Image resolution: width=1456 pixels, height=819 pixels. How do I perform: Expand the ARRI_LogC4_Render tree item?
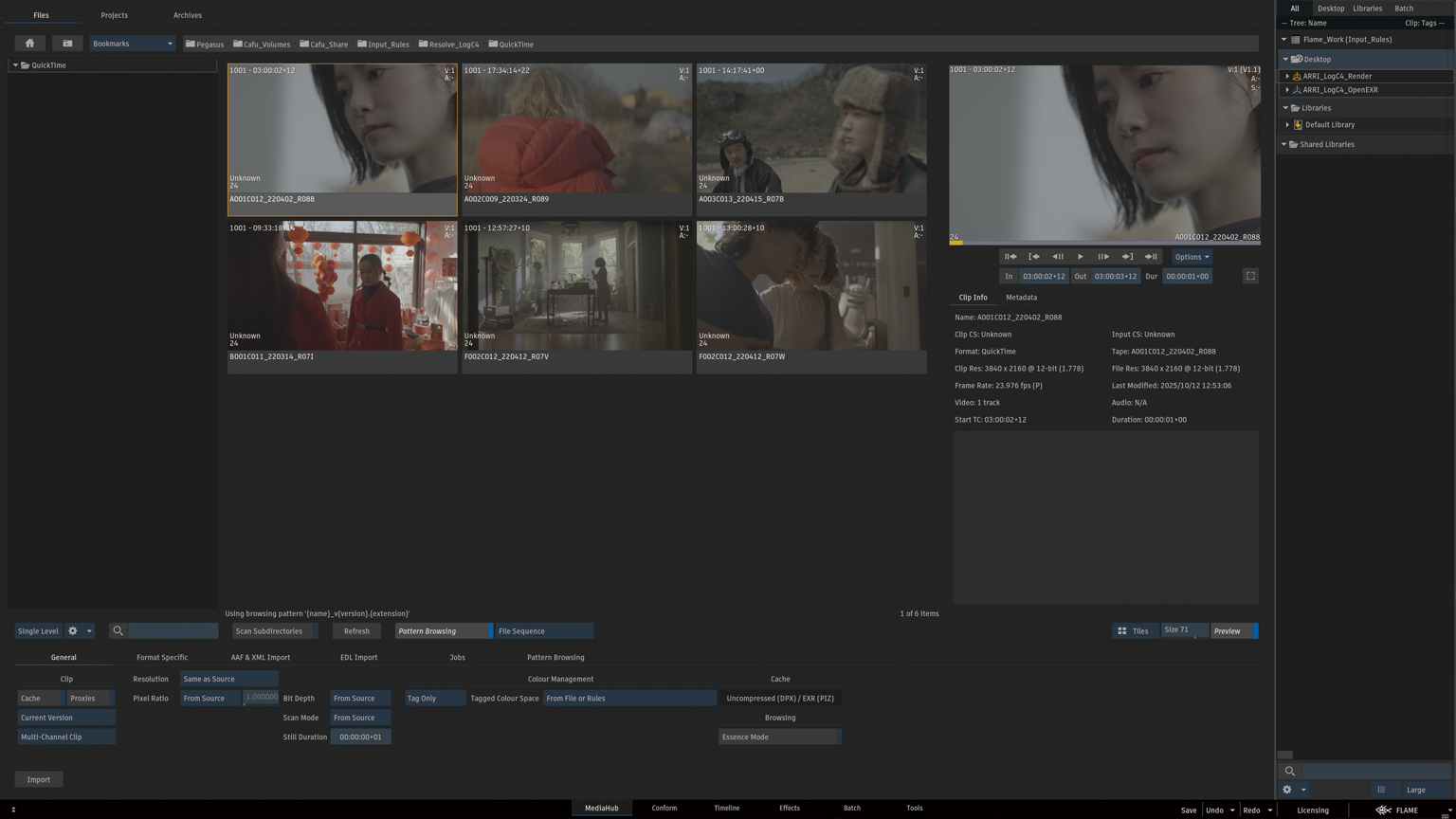(1287, 76)
